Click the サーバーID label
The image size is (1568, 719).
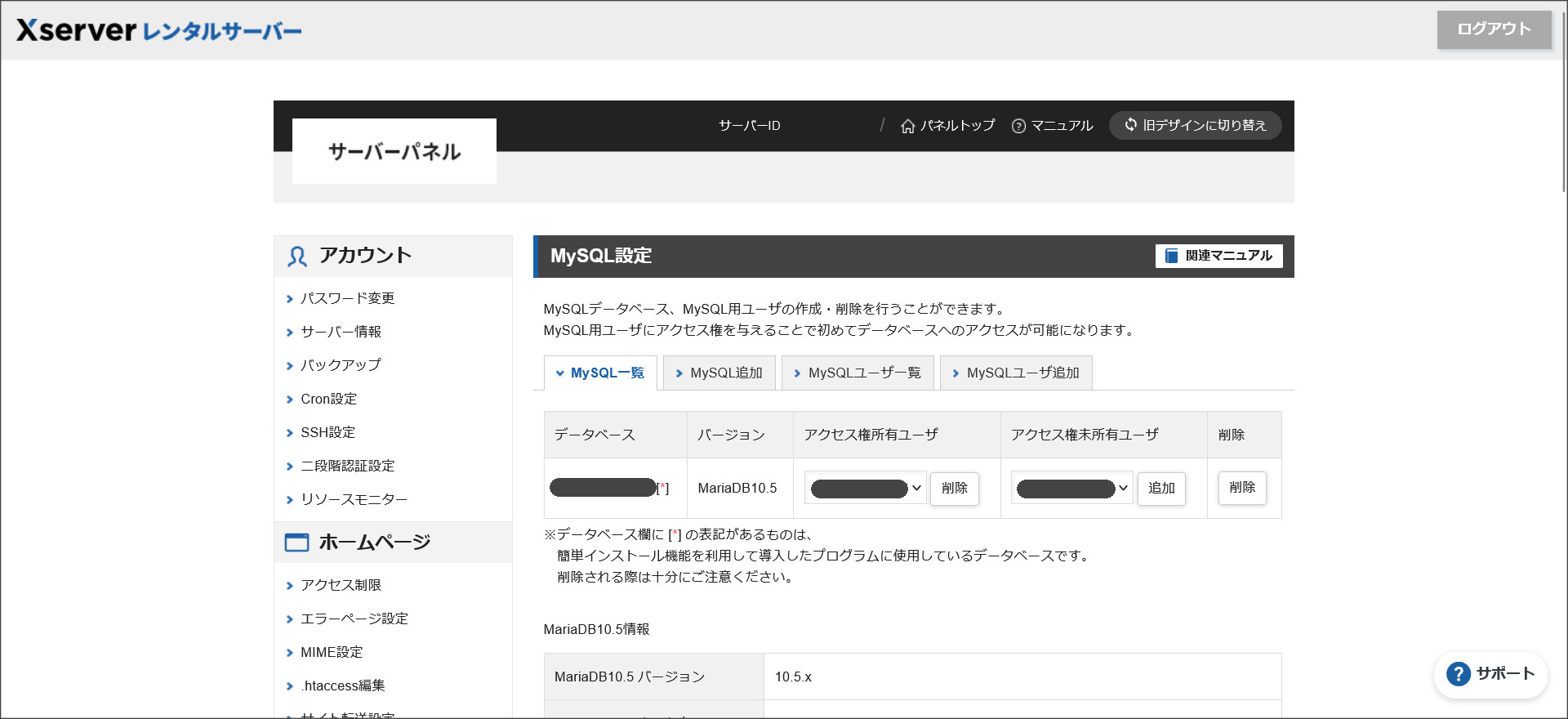[749, 126]
